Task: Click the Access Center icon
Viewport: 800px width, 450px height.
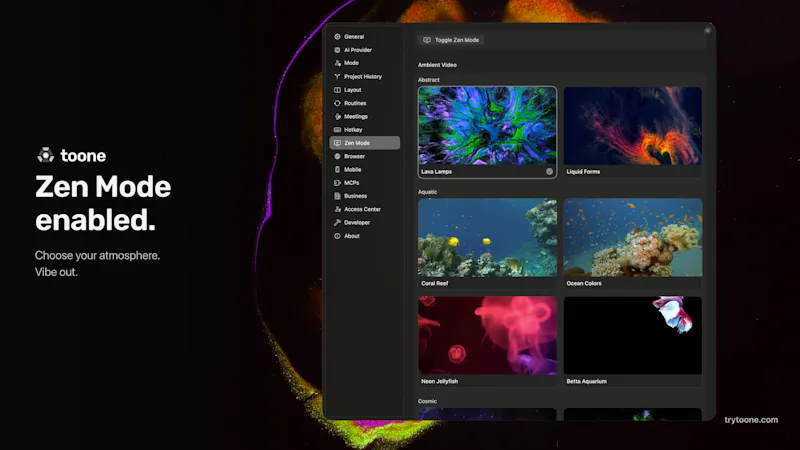Action: tap(337, 209)
